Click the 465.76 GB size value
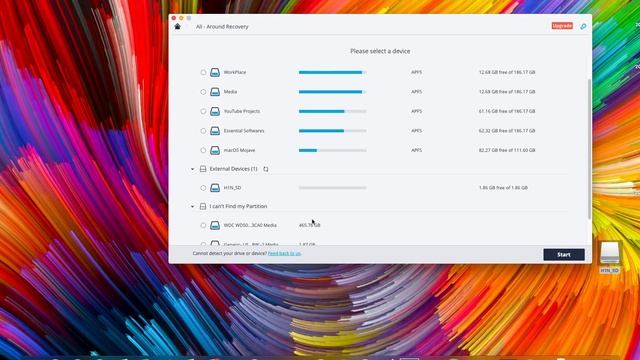Viewport: 640px width, 360px height. pyautogui.click(x=309, y=225)
